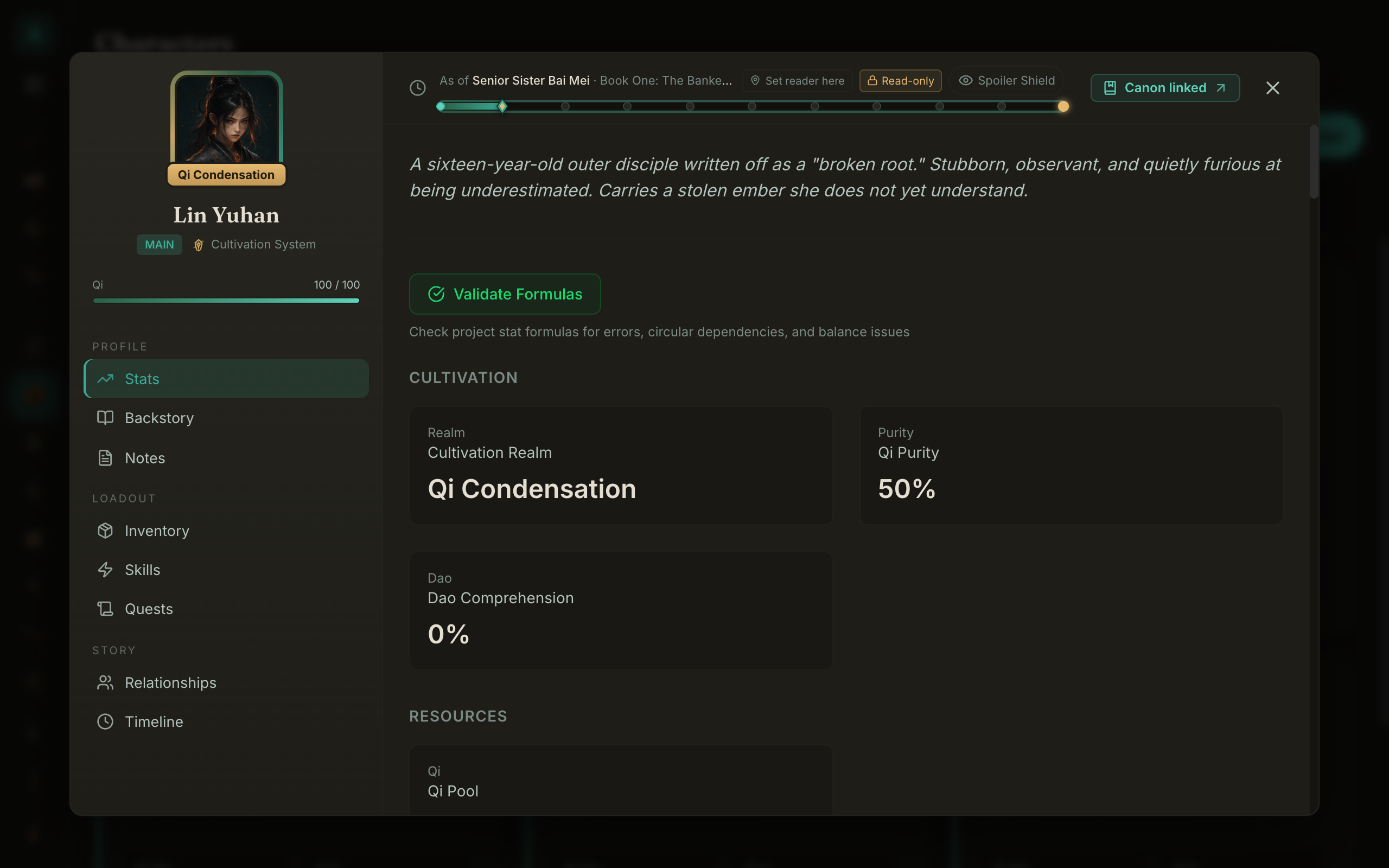The height and width of the screenshot is (868, 1389).
Task: Open the Skills tab
Action: coord(226,570)
